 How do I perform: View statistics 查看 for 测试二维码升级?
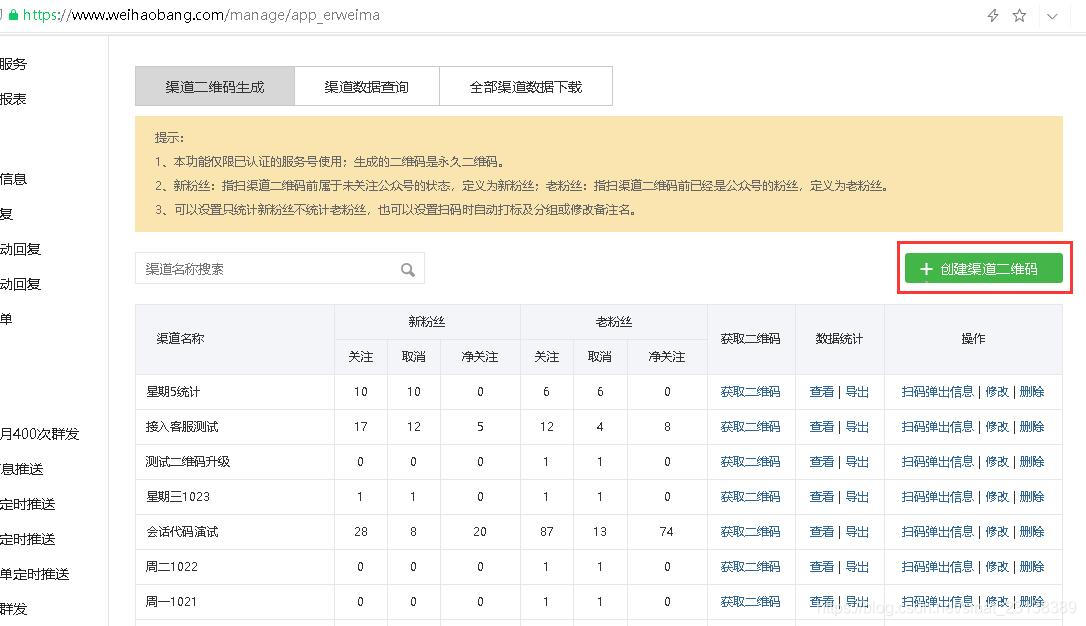click(821, 462)
